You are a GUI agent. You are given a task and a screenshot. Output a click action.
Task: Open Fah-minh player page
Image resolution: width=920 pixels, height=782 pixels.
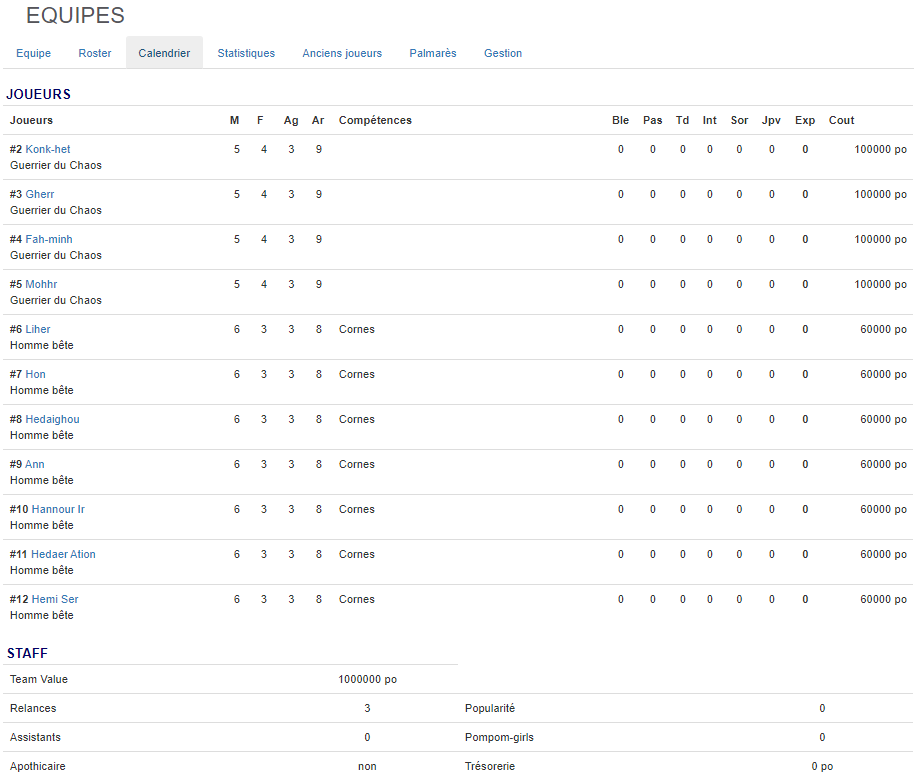tap(48, 239)
